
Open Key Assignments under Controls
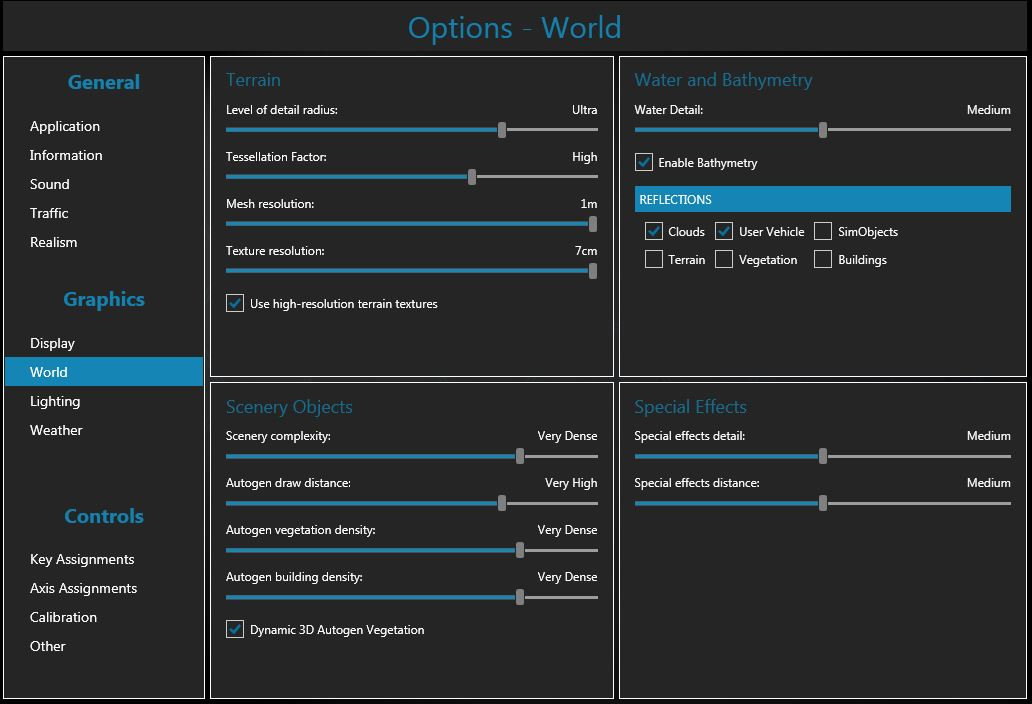click(x=82, y=559)
